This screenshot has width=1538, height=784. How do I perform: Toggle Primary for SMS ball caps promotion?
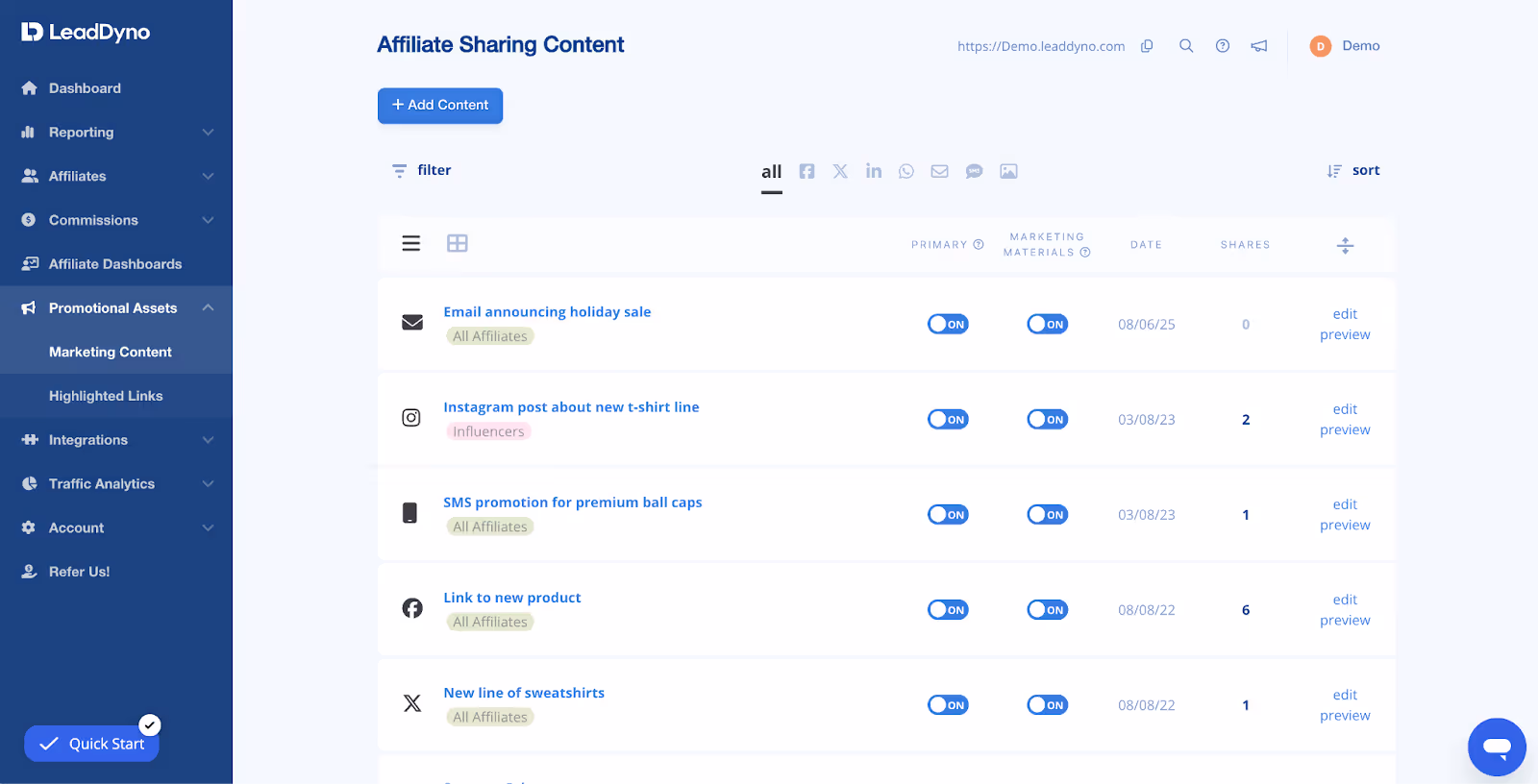(948, 514)
